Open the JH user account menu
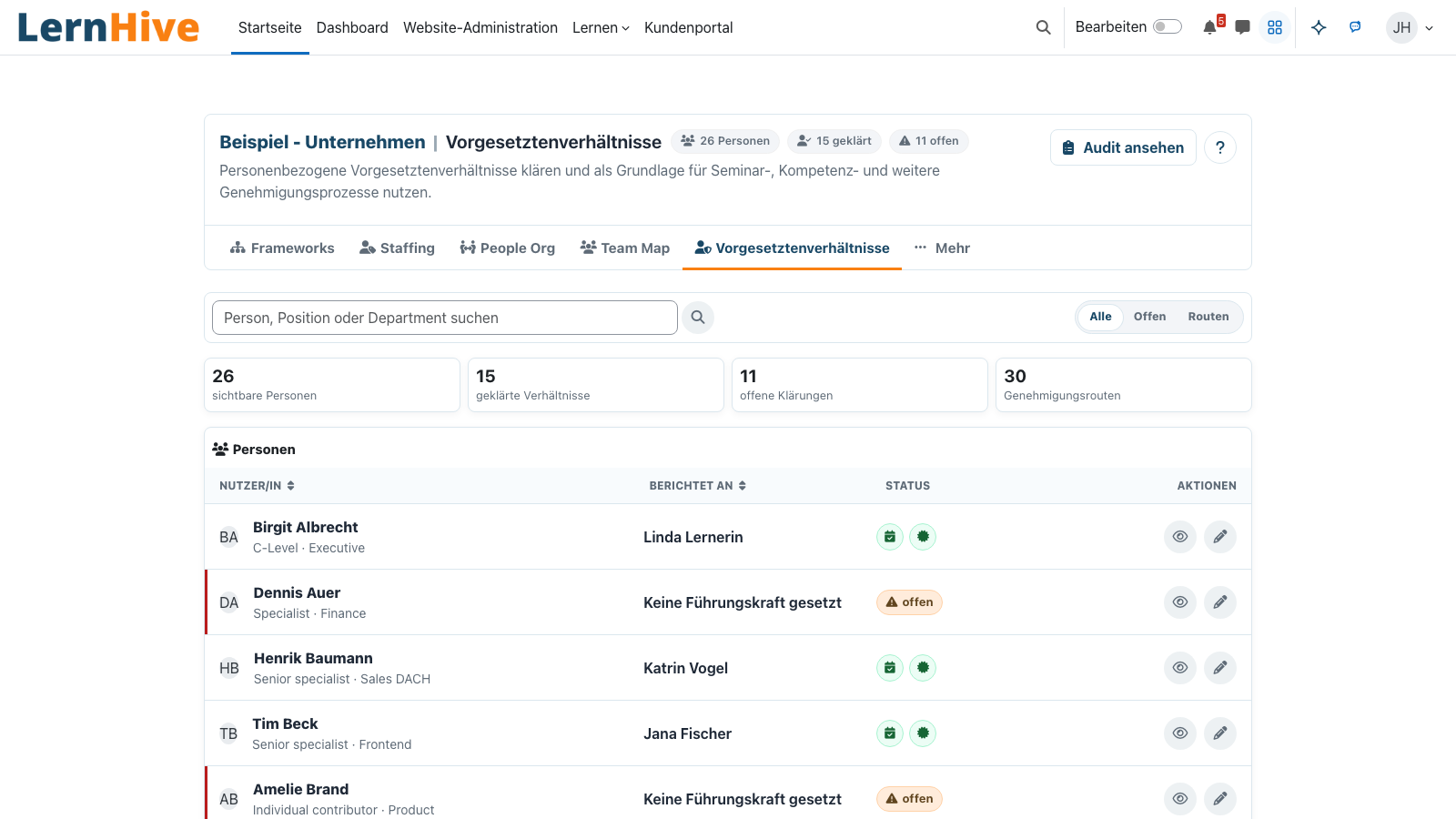The width and height of the screenshot is (1456, 819). (x=1410, y=27)
